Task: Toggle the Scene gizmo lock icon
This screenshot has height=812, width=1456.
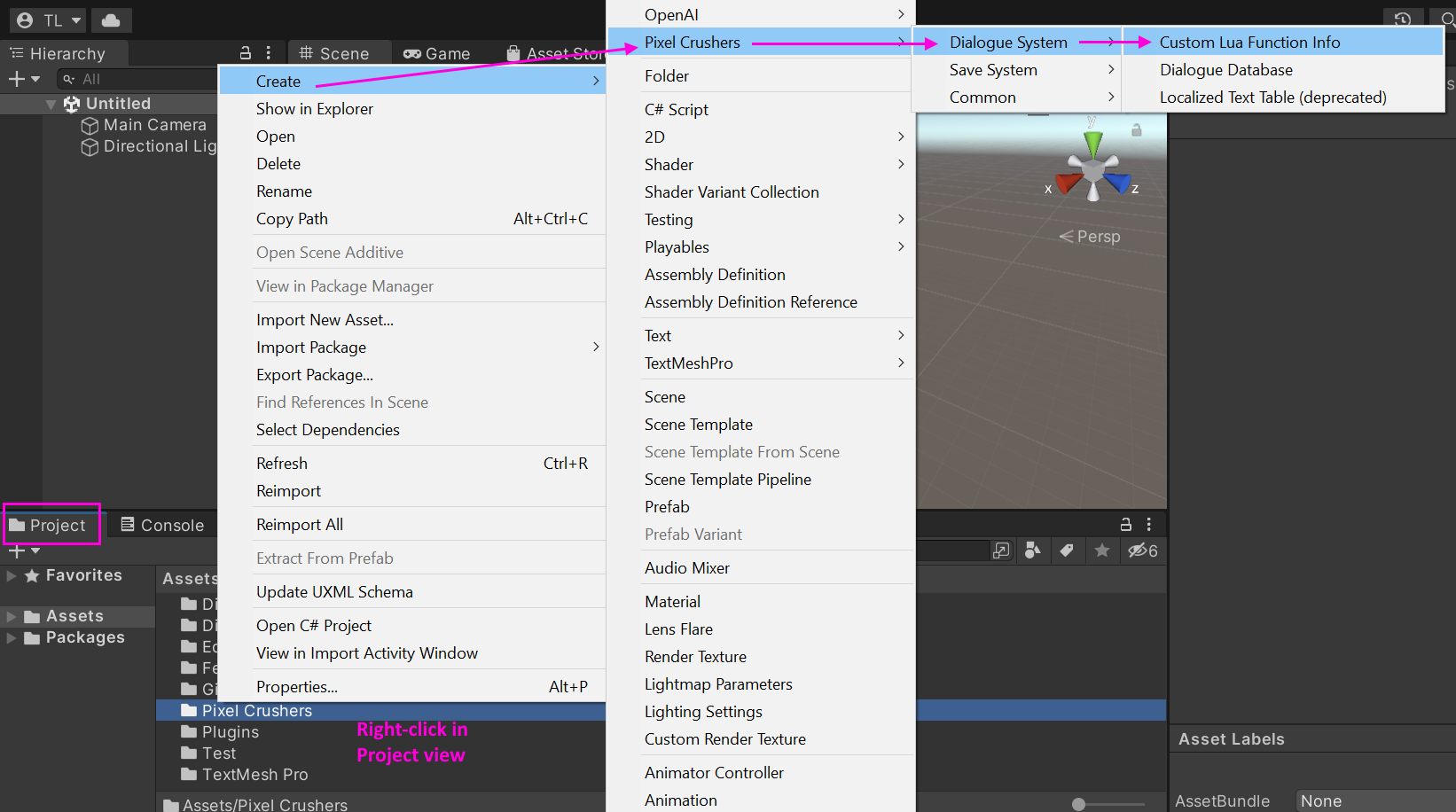Action: (x=1136, y=130)
